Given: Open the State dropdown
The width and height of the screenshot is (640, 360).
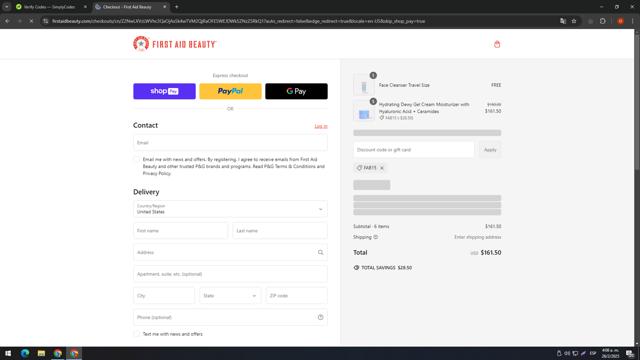Looking at the screenshot, I should pyautogui.click(x=230, y=296).
